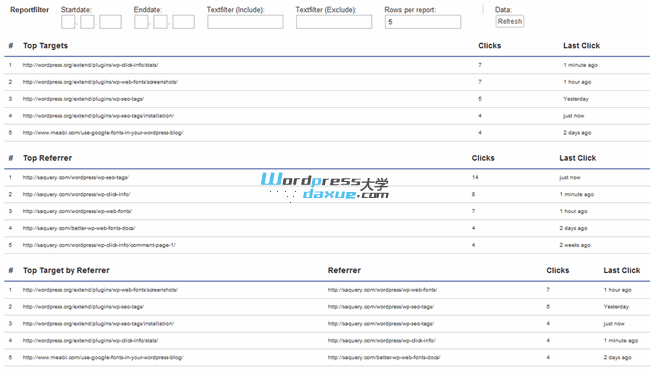Select 'just now' in Top Referrer table
The width and height of the screenshot is (650, 373).
coord(570,177)
